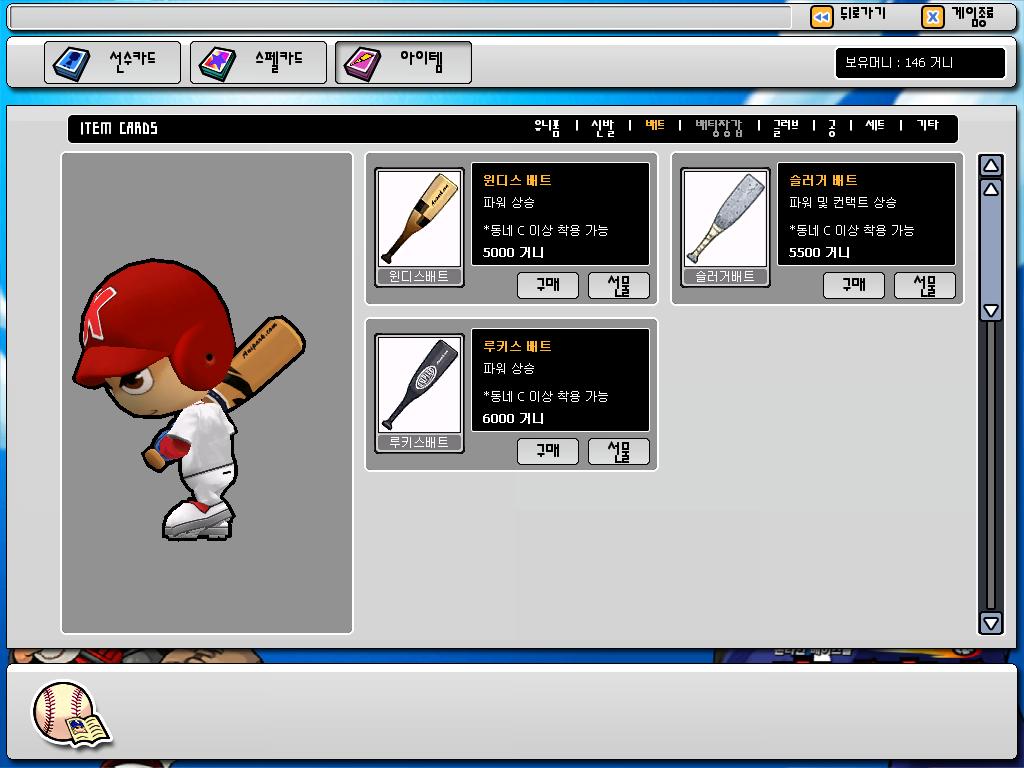Image resolution: width=1024 pixels, height=768 pixels.
Task: Switch to 글러브 glove category
Action: pos(786,127)
